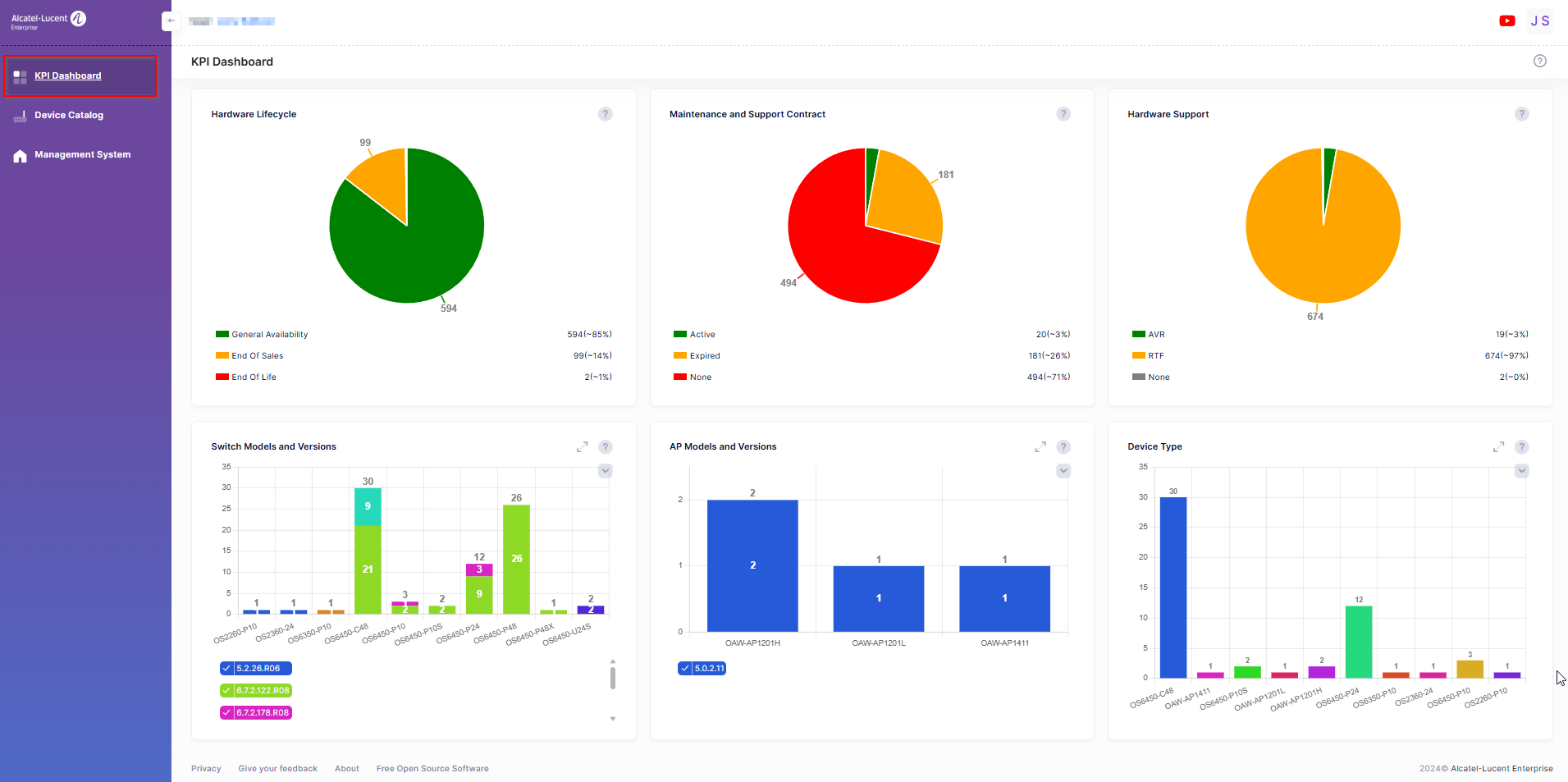This screenshot has height=782, width=1568.
Task: Click the End Of Sales legend swatch
Action: pyautogui.click(x=222, y=356)
